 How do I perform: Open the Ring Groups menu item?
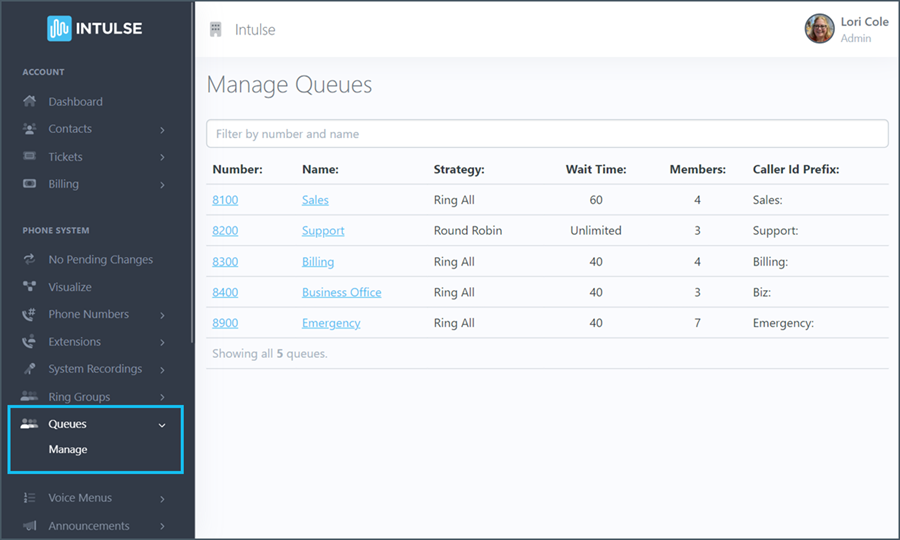[x=79, y=397]
